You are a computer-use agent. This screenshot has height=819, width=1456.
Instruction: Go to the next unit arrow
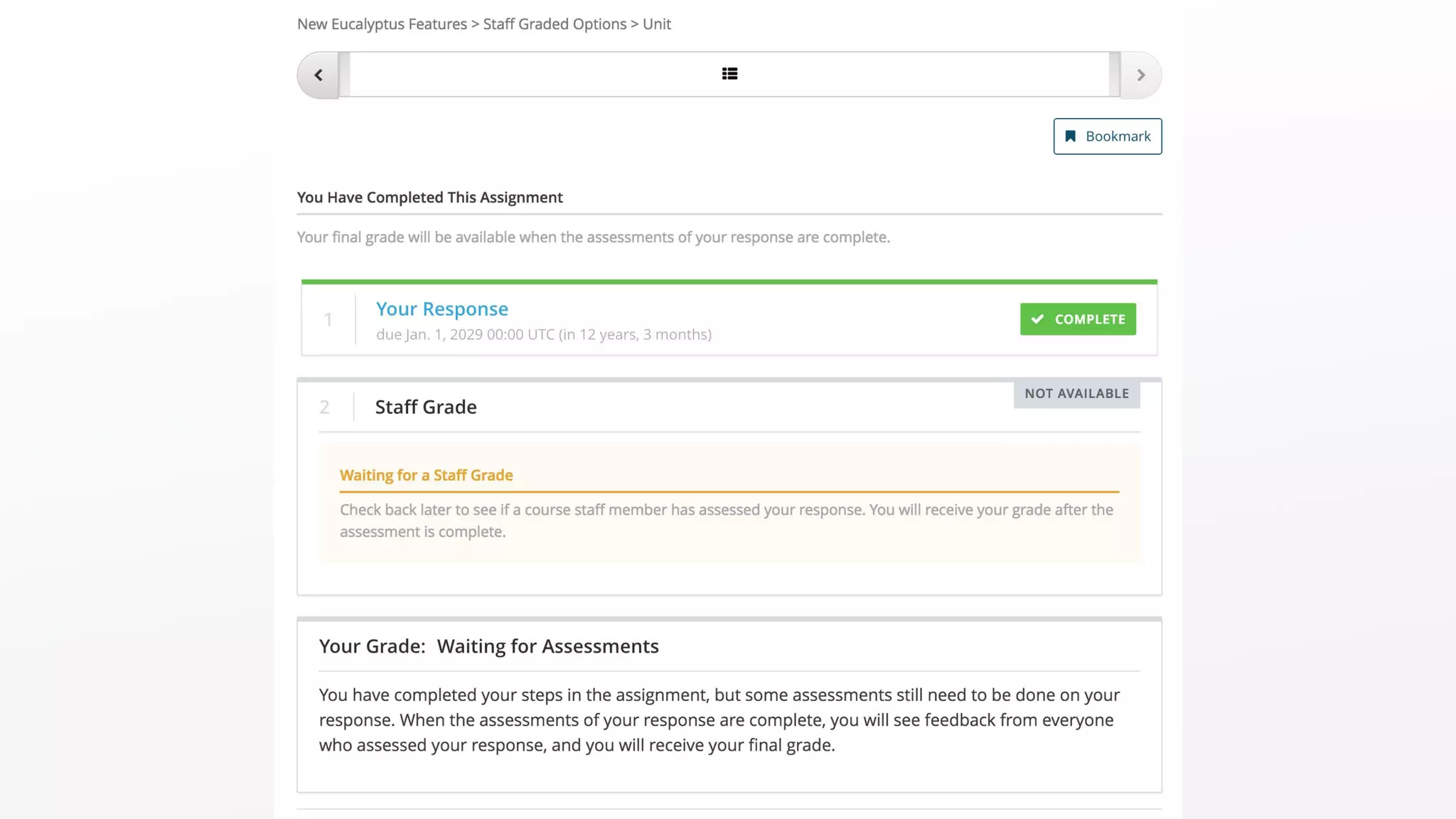coord(1140,75)
